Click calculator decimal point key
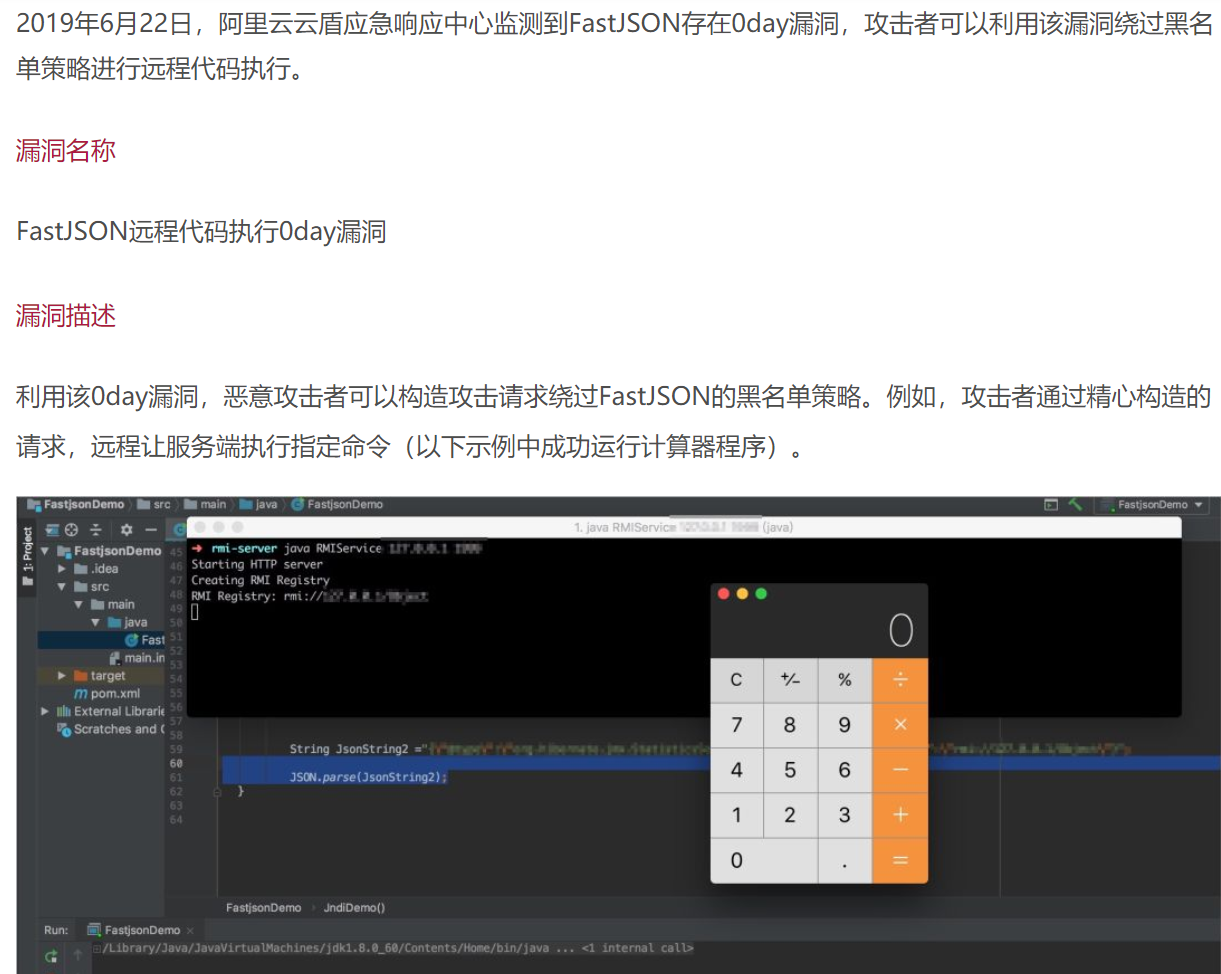1221x974 pixels. click(844, 860)
